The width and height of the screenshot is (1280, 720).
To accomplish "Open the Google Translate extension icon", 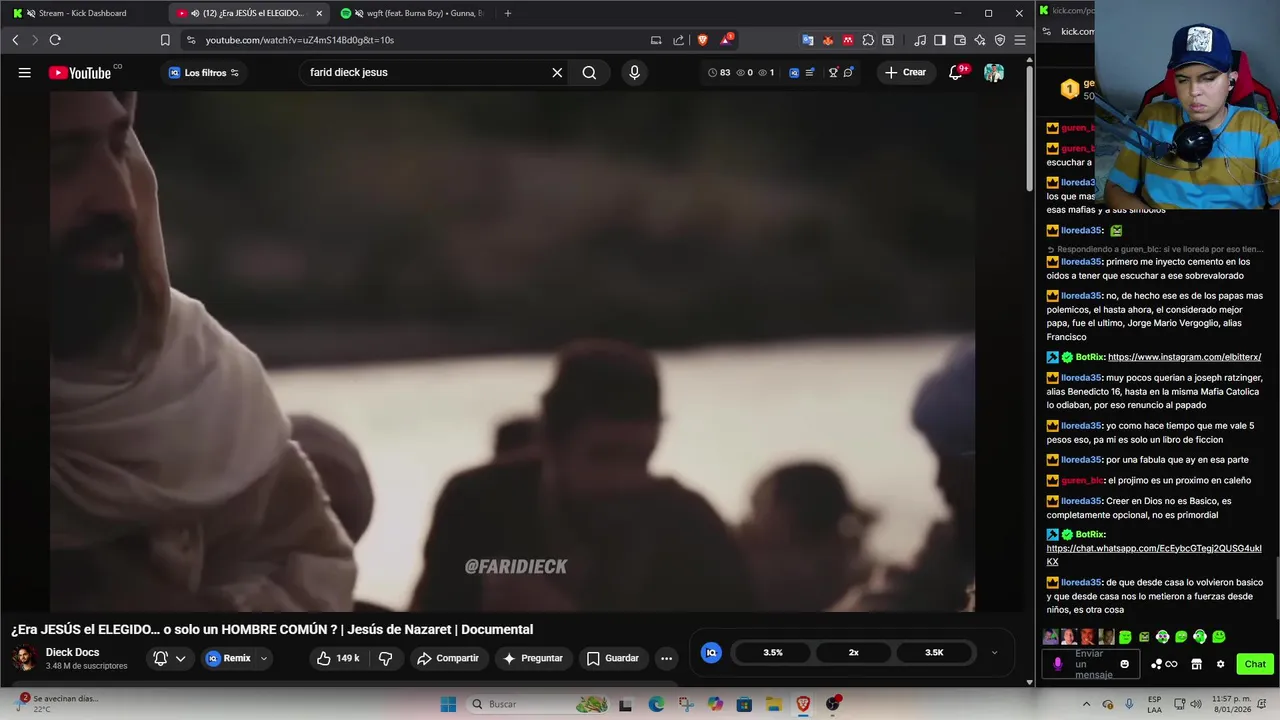I will point(808,40).
